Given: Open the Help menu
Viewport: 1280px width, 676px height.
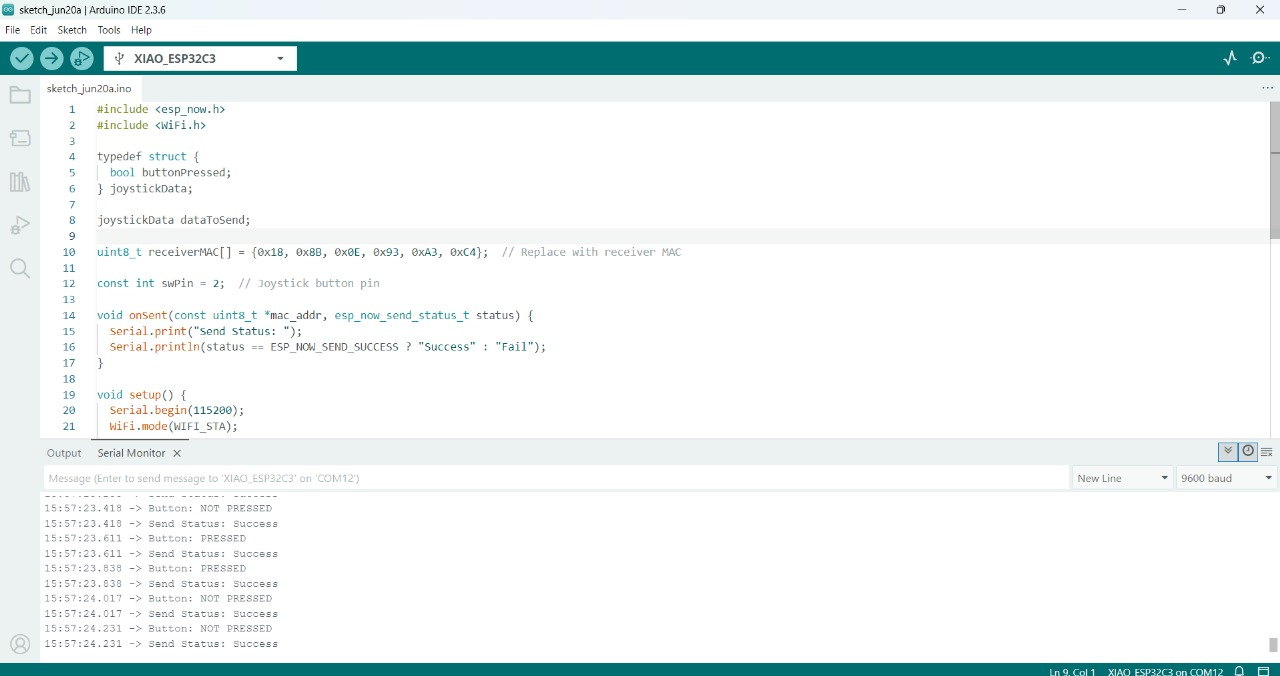Looking at the screenshot, I should [141, 30].
